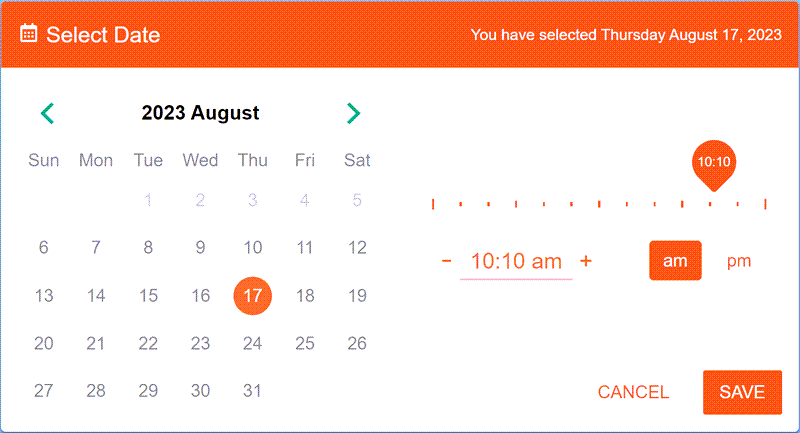
Task: Click the calendar icon beside Select Date
Action: coord(29,34)
